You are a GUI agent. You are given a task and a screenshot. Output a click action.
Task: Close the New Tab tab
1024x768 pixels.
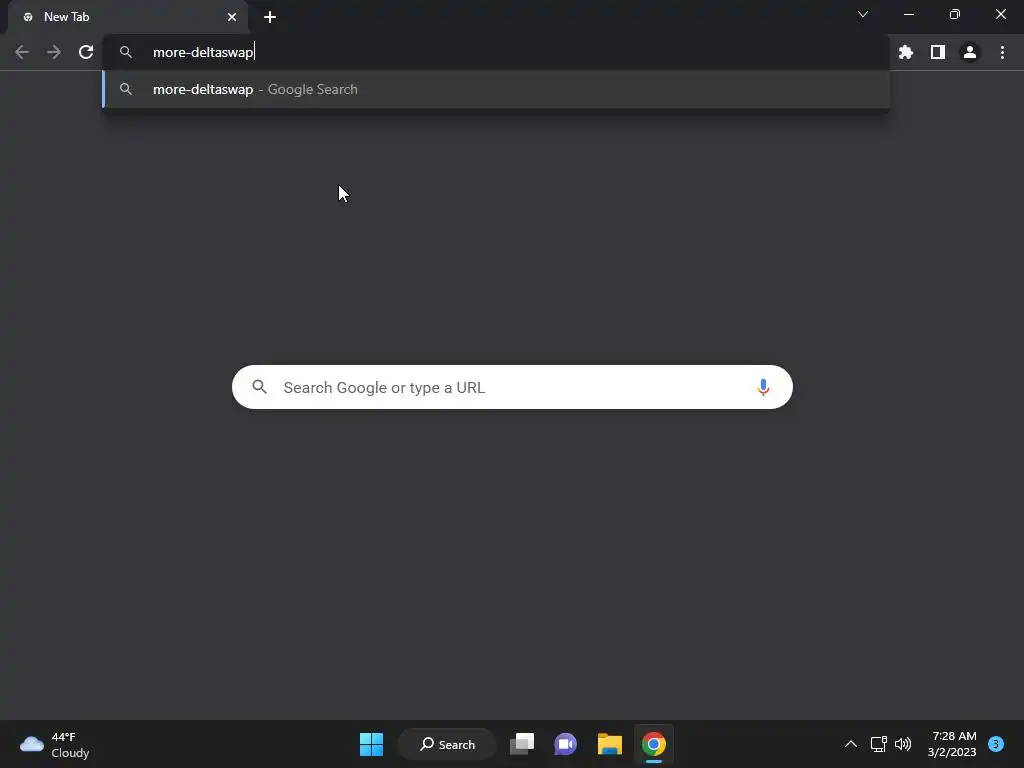pyautogui.click(x=232, y=17)
